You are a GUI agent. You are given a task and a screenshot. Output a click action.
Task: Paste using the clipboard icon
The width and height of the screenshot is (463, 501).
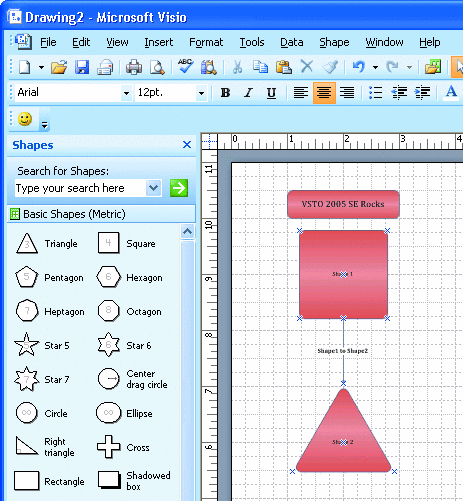click(284, 67)
